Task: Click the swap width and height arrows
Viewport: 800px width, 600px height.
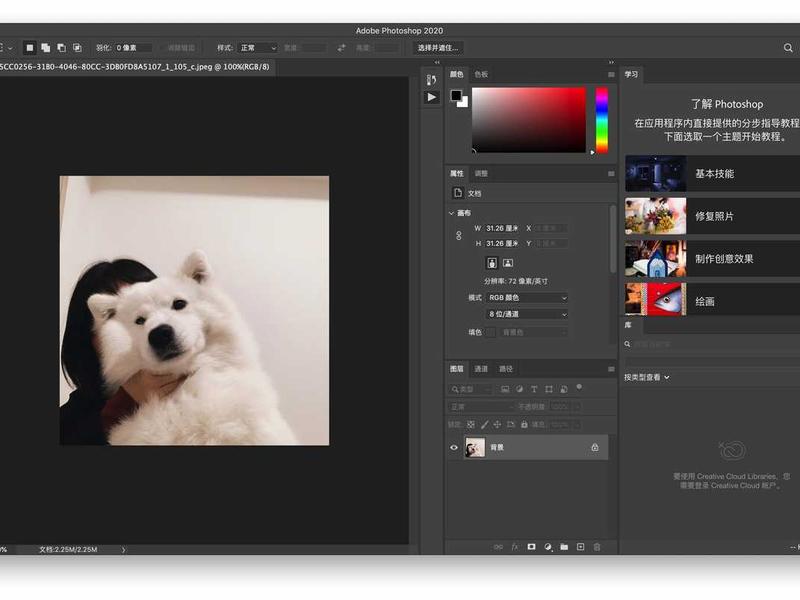Action: (341, 48)
